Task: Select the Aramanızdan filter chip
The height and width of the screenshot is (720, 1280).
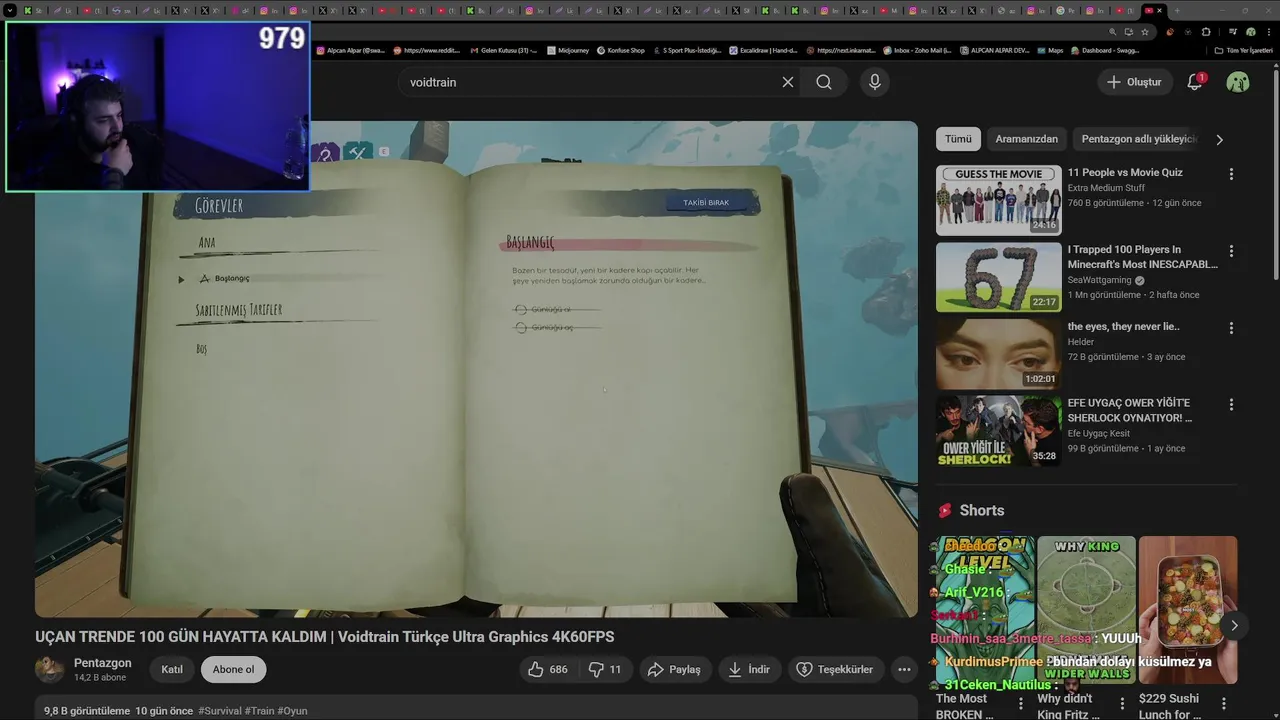Action: (x=1026, y=139)
